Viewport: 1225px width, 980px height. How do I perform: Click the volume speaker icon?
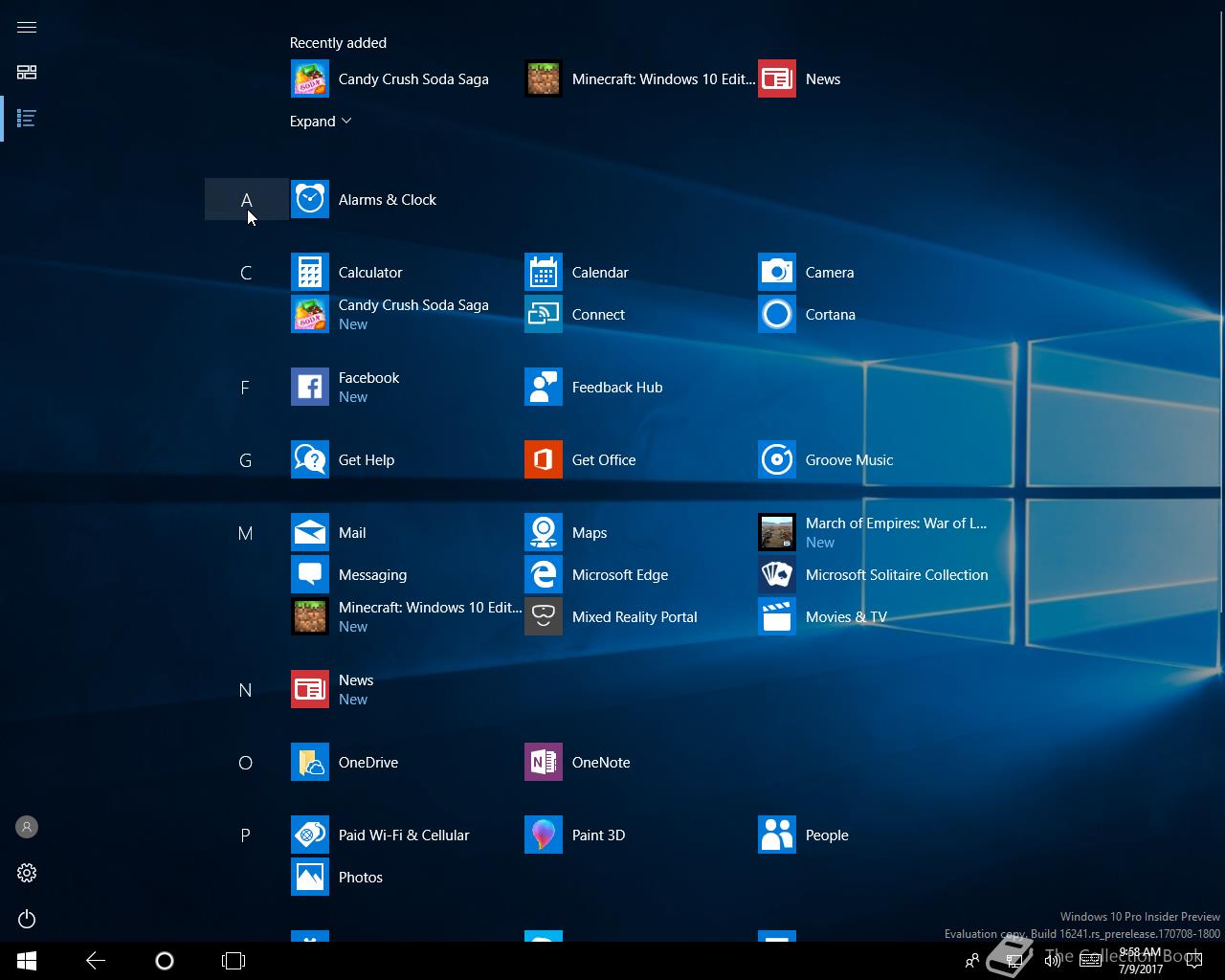1052,961
